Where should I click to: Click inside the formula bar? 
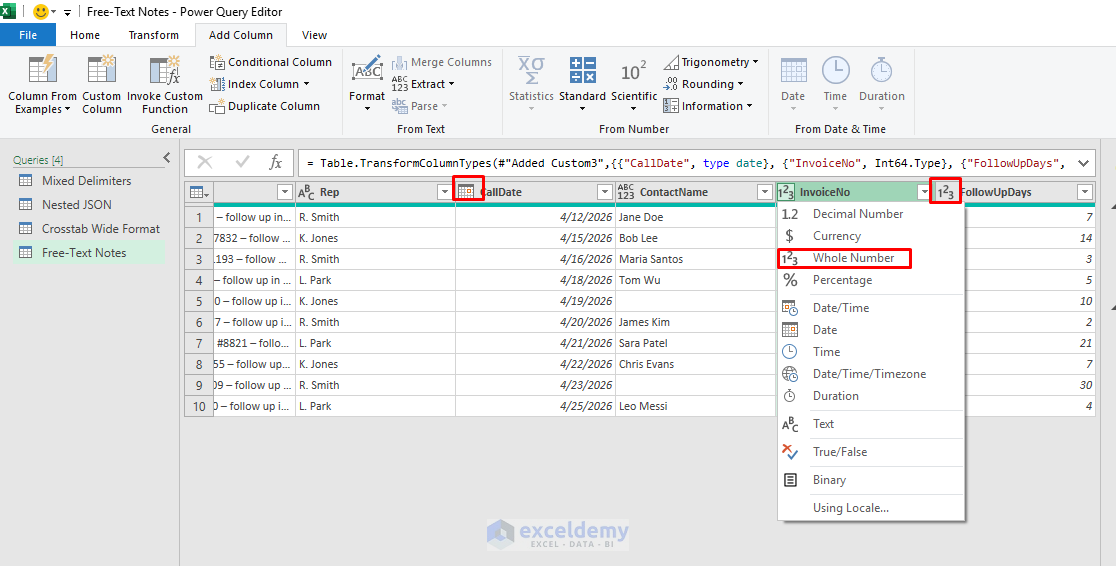click(x=686, y=164)
